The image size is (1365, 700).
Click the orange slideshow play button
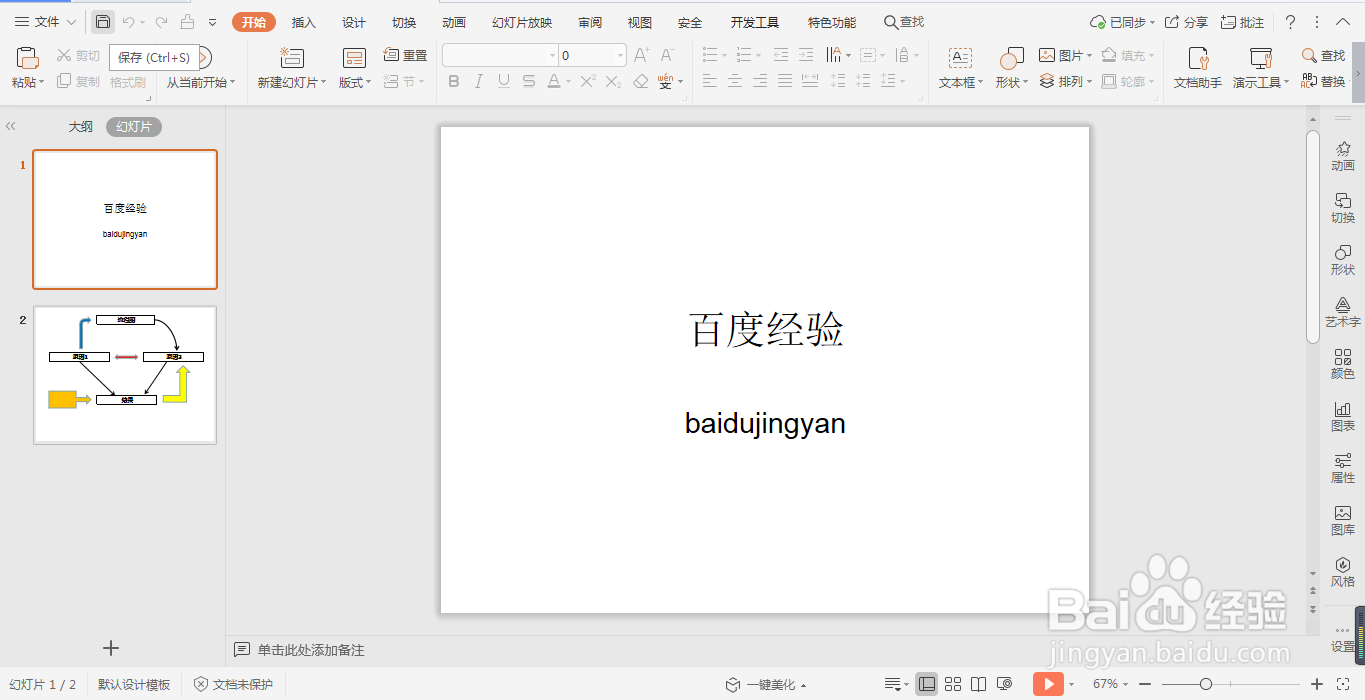(x=1048, y=684)
